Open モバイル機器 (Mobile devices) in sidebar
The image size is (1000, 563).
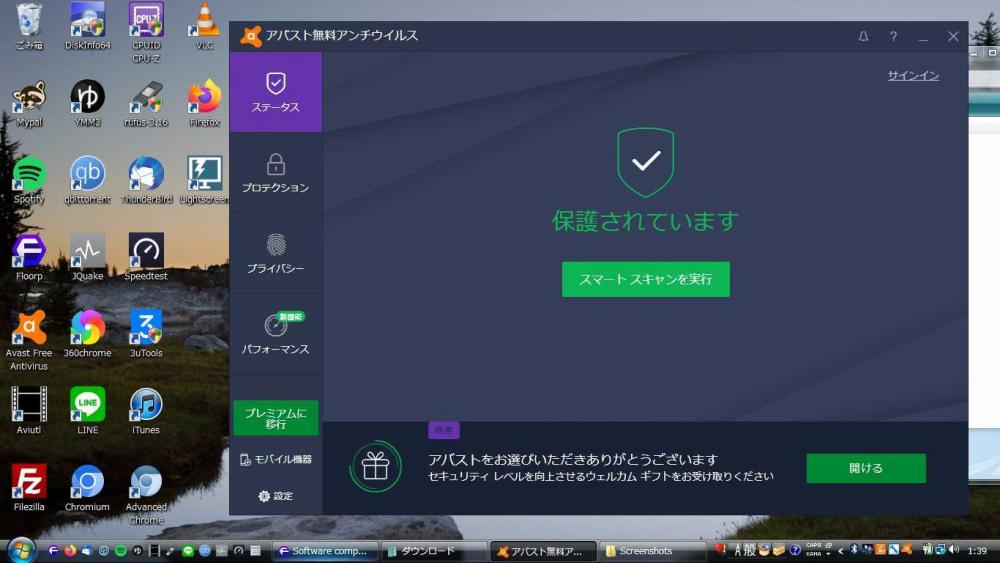point(276,459)
